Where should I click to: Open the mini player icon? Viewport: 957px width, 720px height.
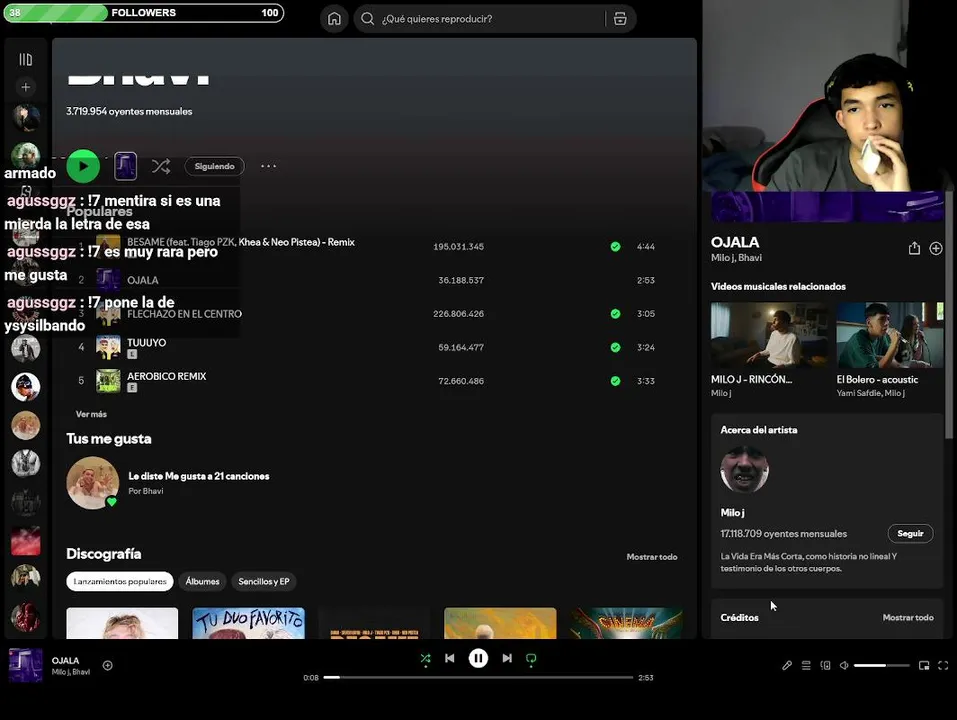(x=924, y=665)
